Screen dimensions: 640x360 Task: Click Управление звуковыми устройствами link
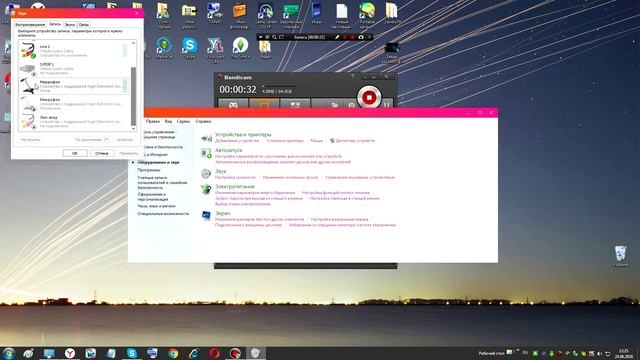tap(360, 178)
